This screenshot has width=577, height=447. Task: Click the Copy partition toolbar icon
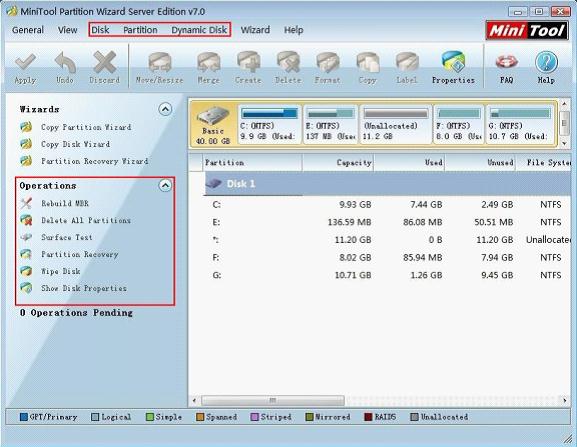(x=367, y=62)
